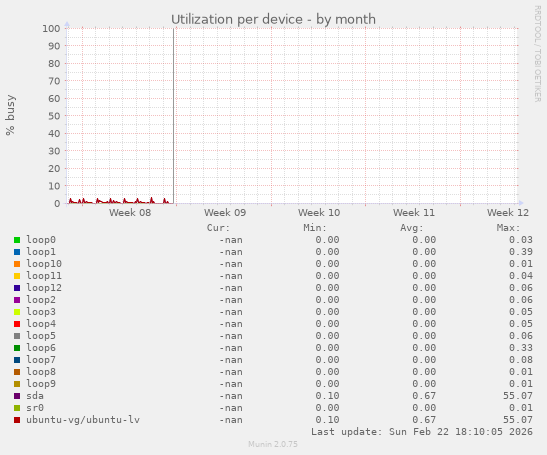Viewport: 547px width, 455px height.
Task: Click the loop3 lime color swatch
Action: tap(17, 312)
